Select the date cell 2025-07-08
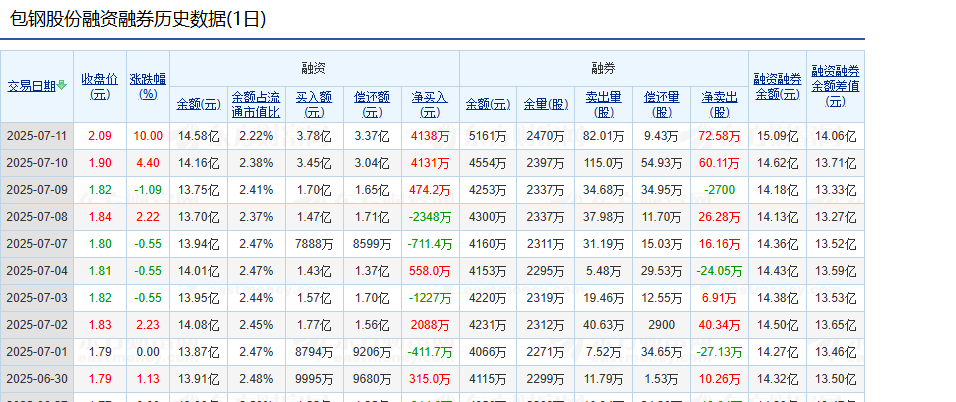956x402 pixels. coord(37,217)
